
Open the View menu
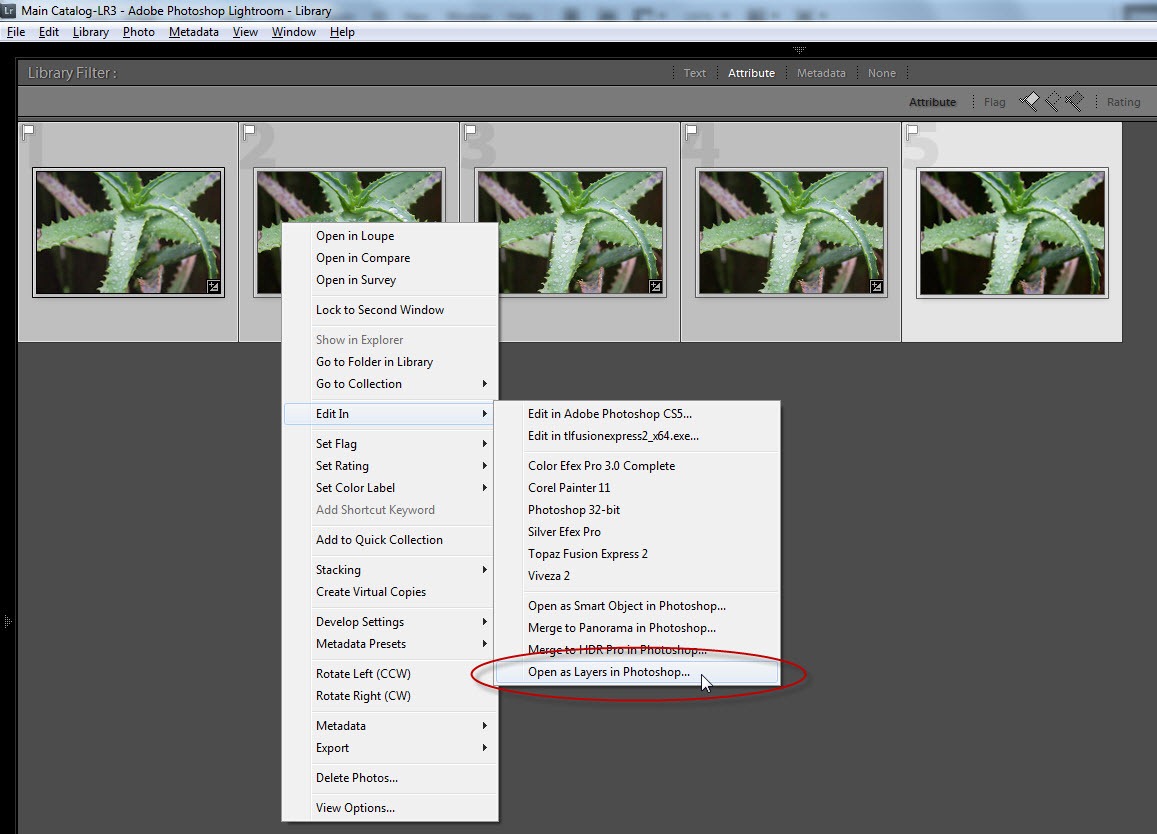point(245,32)
